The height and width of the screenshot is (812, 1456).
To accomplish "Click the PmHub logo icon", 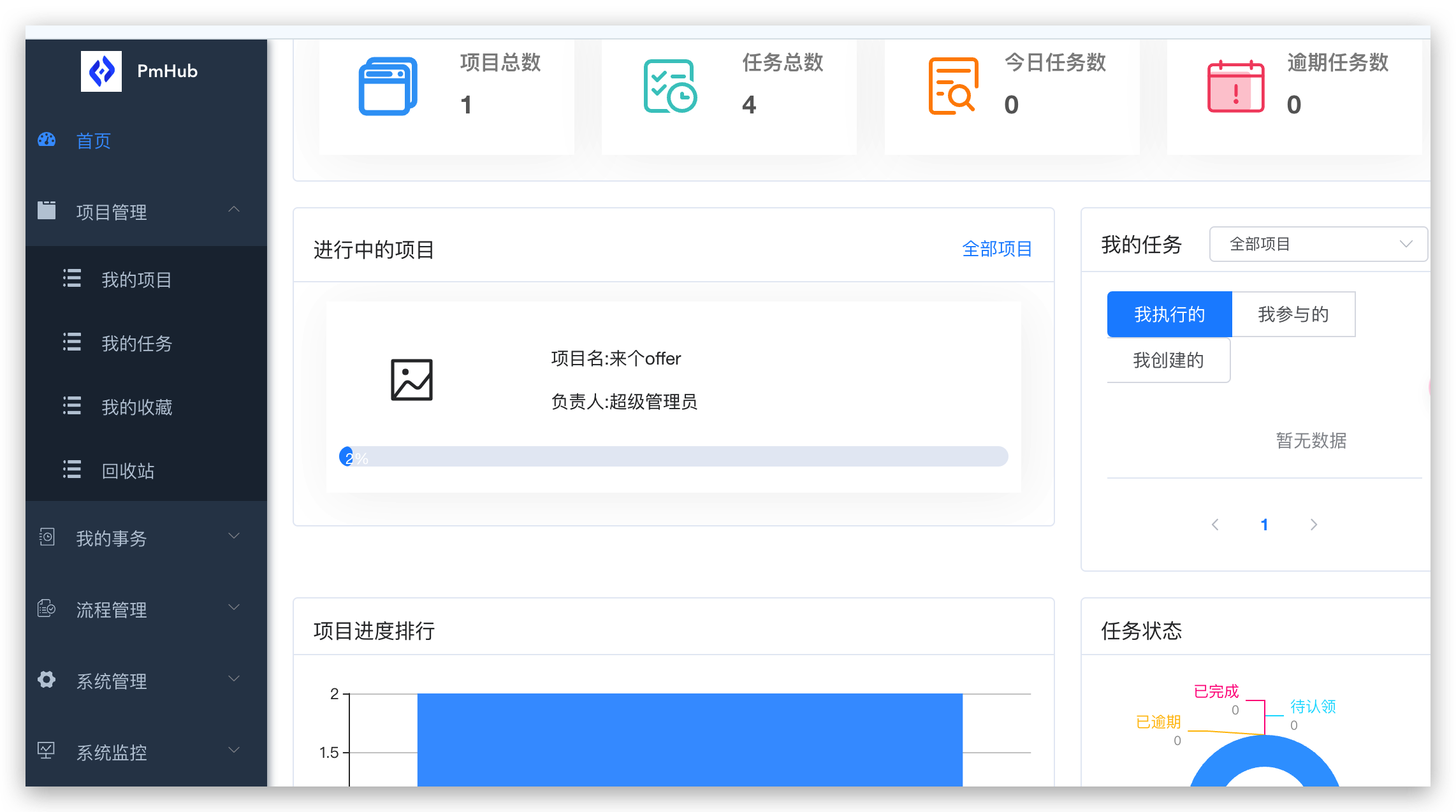I will [101, 71].
